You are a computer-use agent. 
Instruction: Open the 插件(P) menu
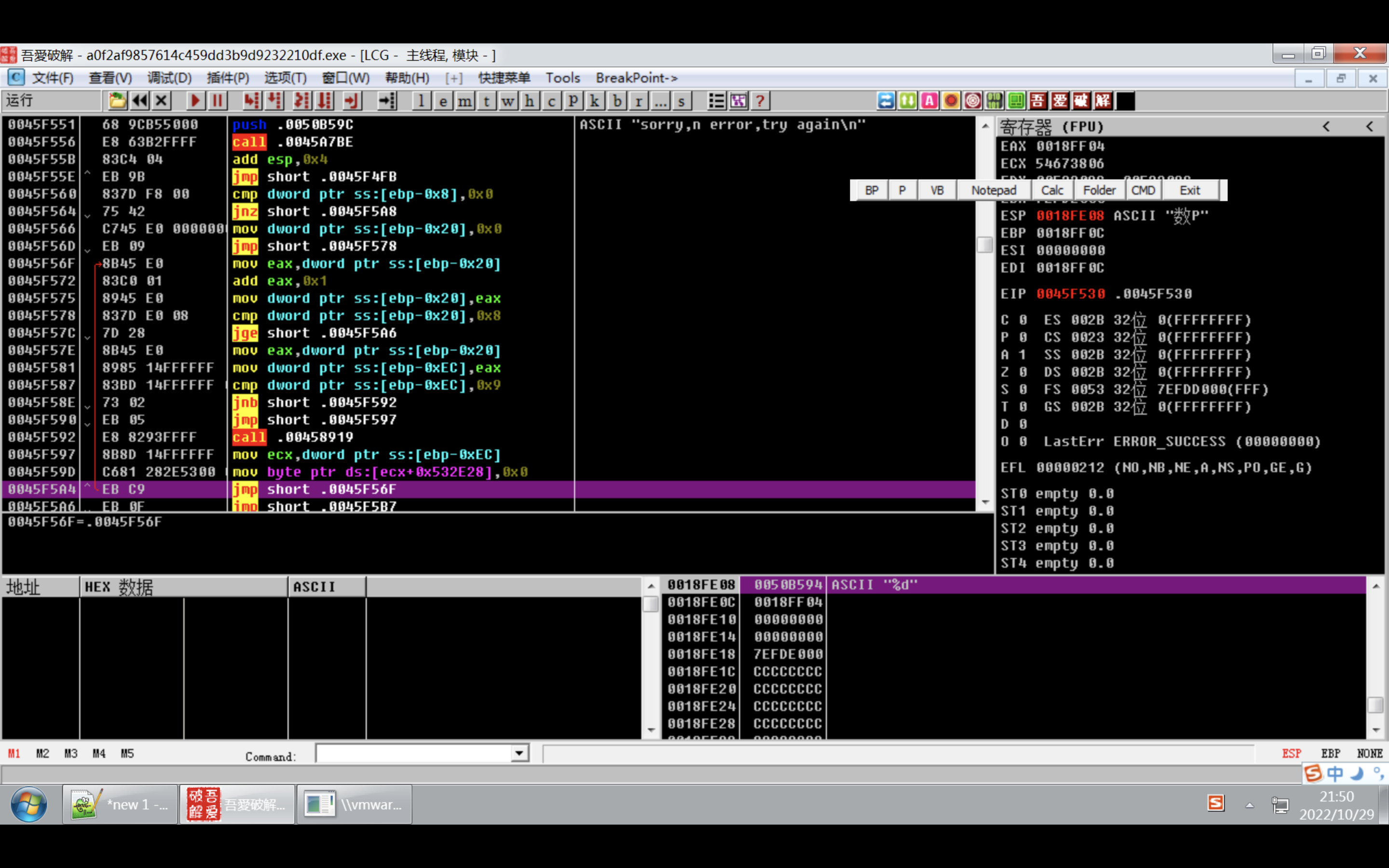[228, 78]
